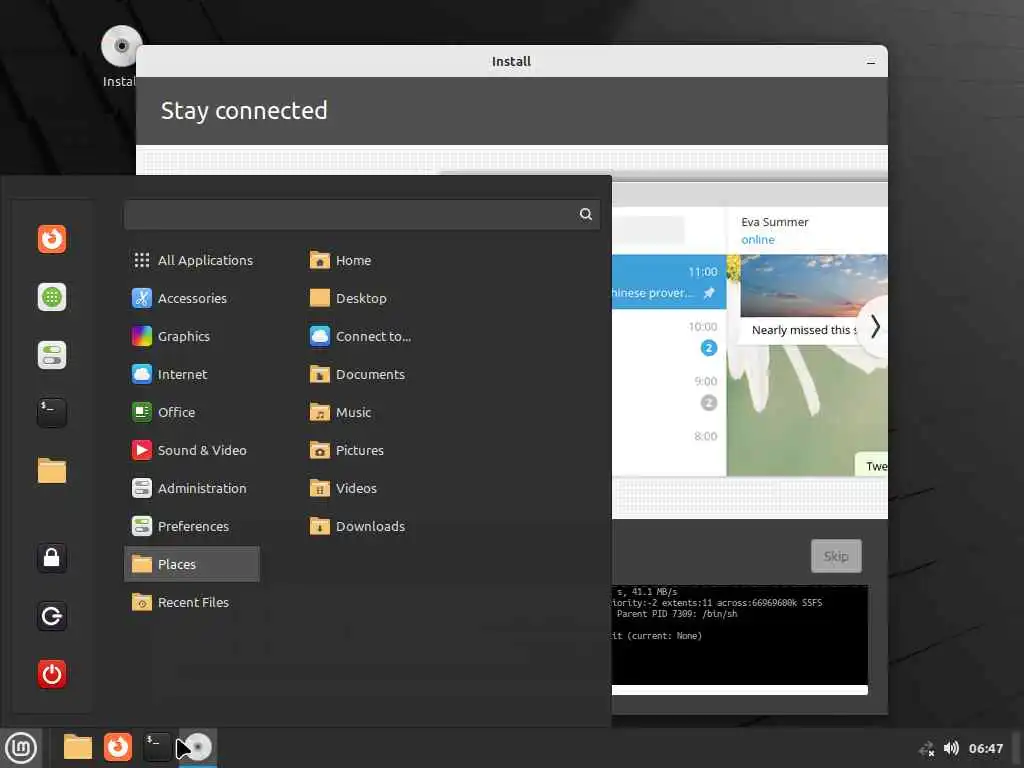Lock the screen using the padlock icon
1024x768 pixels.
(52, 558)
